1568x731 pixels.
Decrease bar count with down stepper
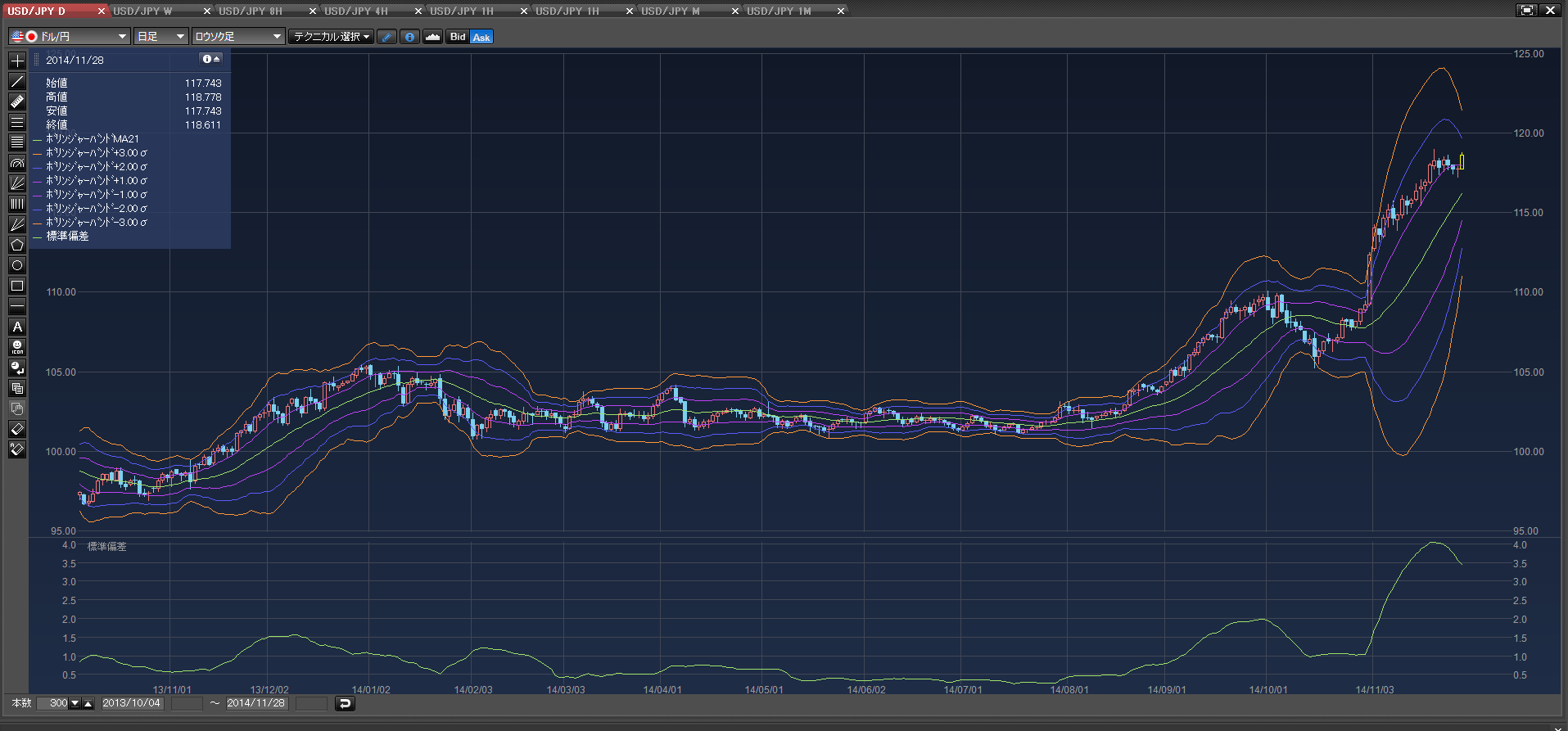(75, 703)
